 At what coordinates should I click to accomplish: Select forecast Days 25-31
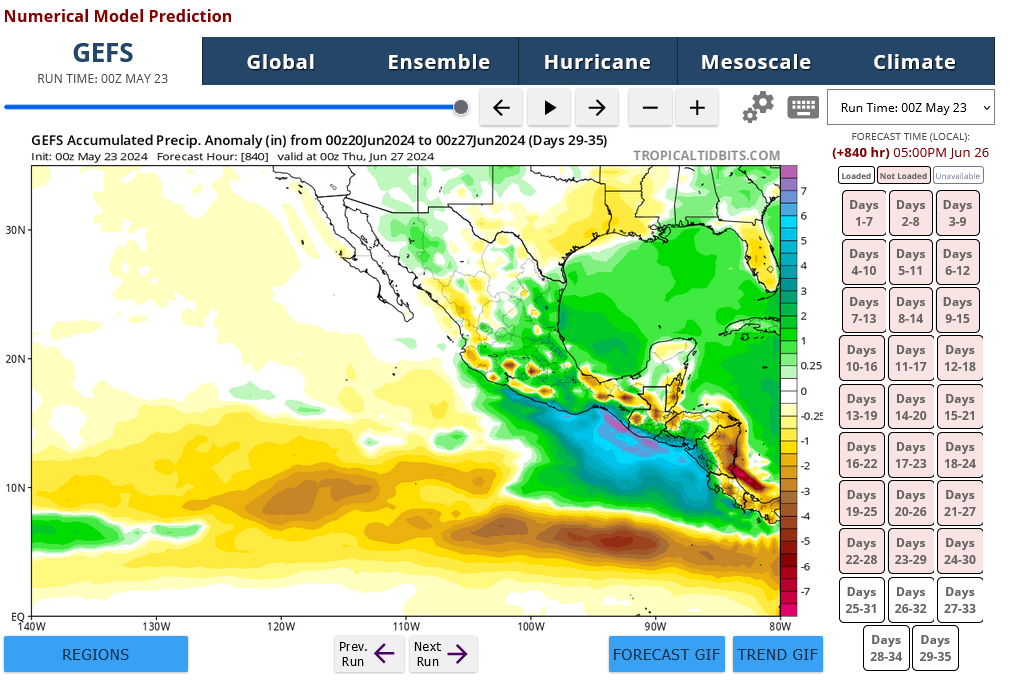(x=862, y=600)
